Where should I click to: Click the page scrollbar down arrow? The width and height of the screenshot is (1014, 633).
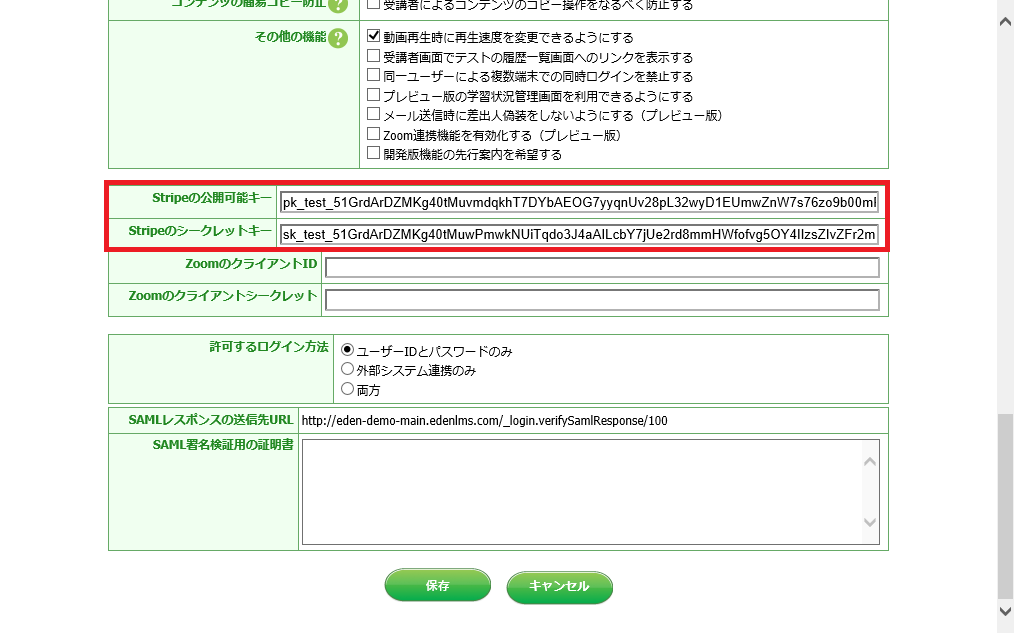click(x=1006, y=611)
